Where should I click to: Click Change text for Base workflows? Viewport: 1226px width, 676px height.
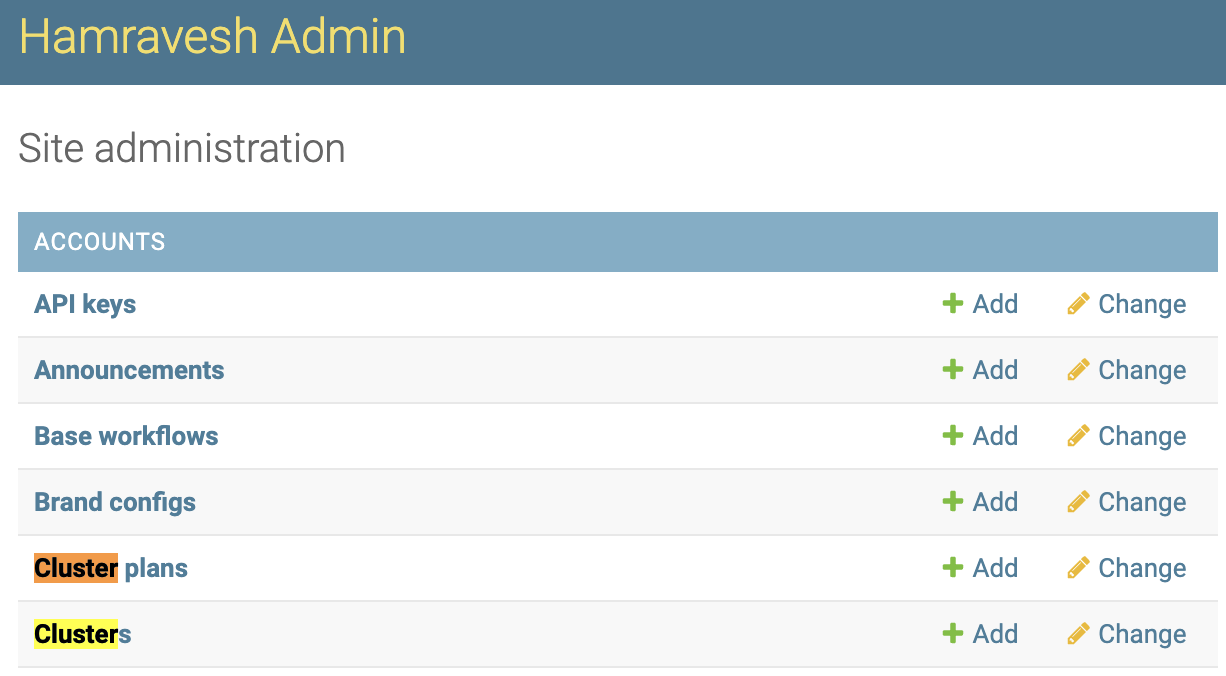[1142, 436]
